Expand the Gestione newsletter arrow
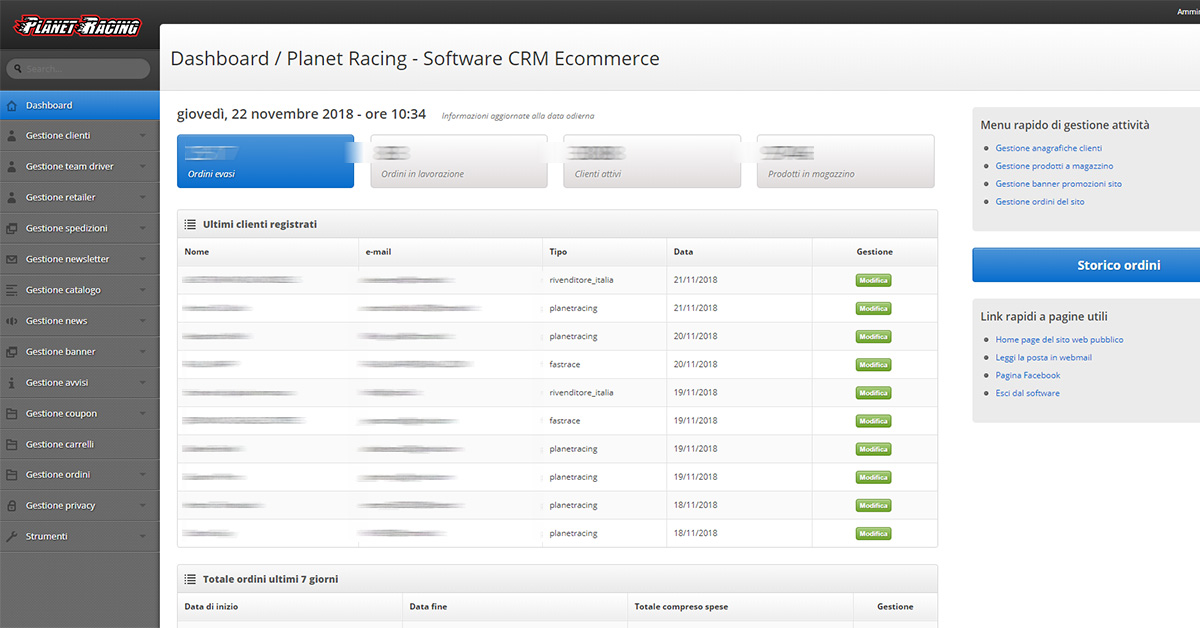The width and height of the screenshot is (1200, 628). click(143, 259)
